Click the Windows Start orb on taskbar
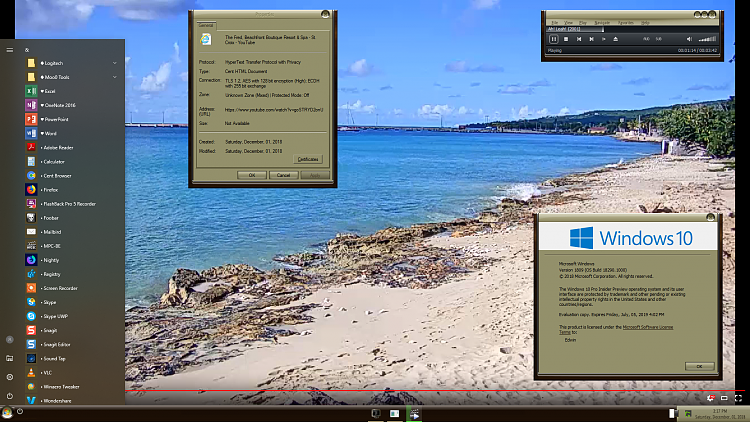 pyautogui.click(x=7, y=412)
